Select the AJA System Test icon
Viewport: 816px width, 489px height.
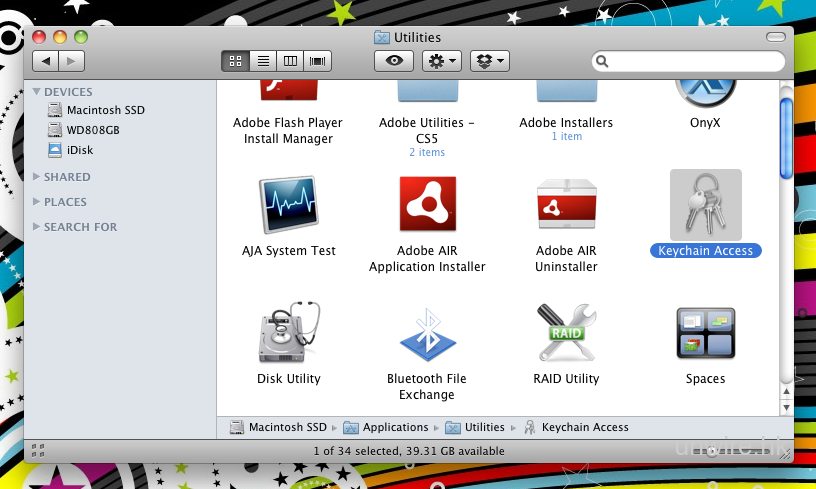(288, 204)
